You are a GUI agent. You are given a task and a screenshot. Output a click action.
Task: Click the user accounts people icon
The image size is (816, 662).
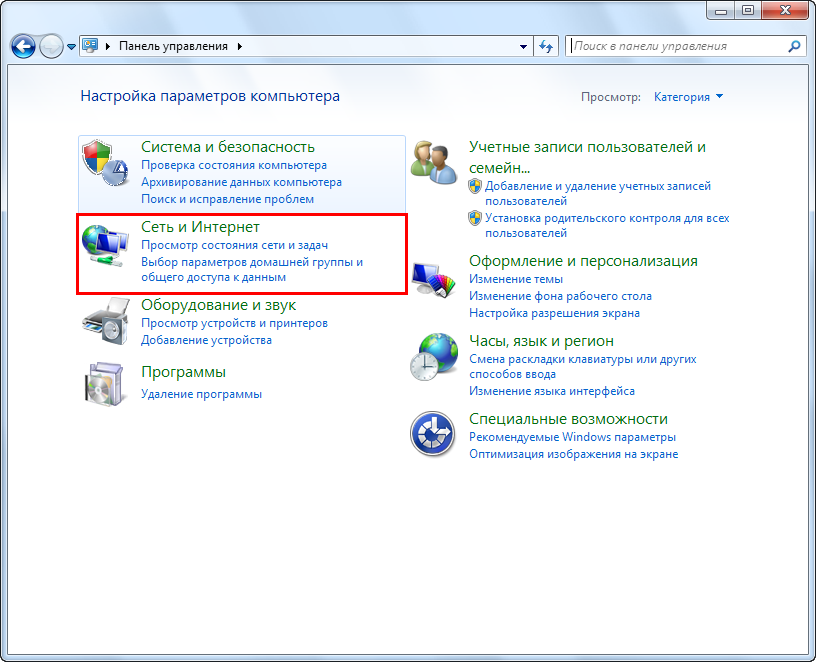pos(434,162)
